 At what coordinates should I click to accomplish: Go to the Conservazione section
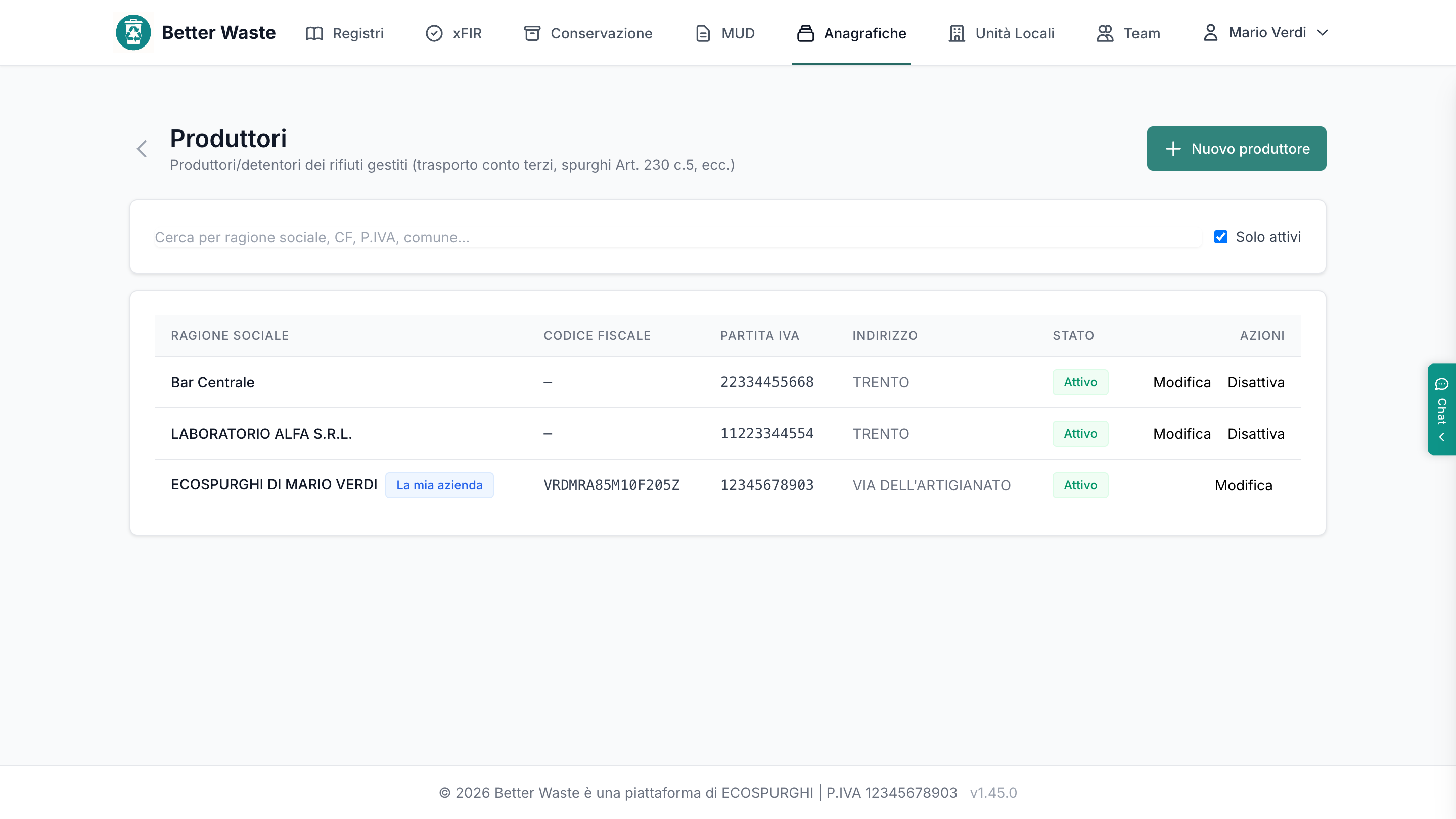(x=588, y=33)
